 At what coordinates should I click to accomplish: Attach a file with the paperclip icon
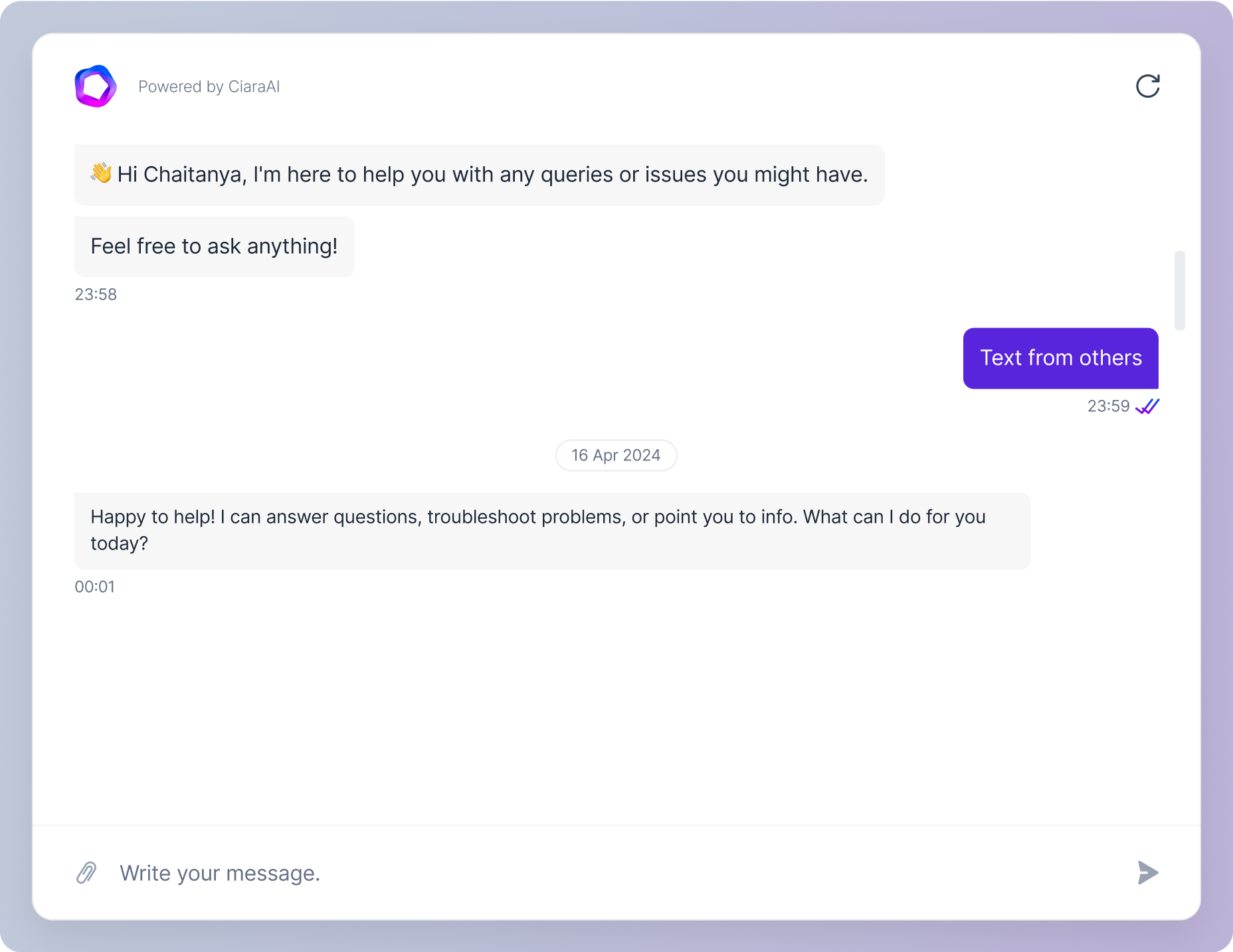coord(86,872)
